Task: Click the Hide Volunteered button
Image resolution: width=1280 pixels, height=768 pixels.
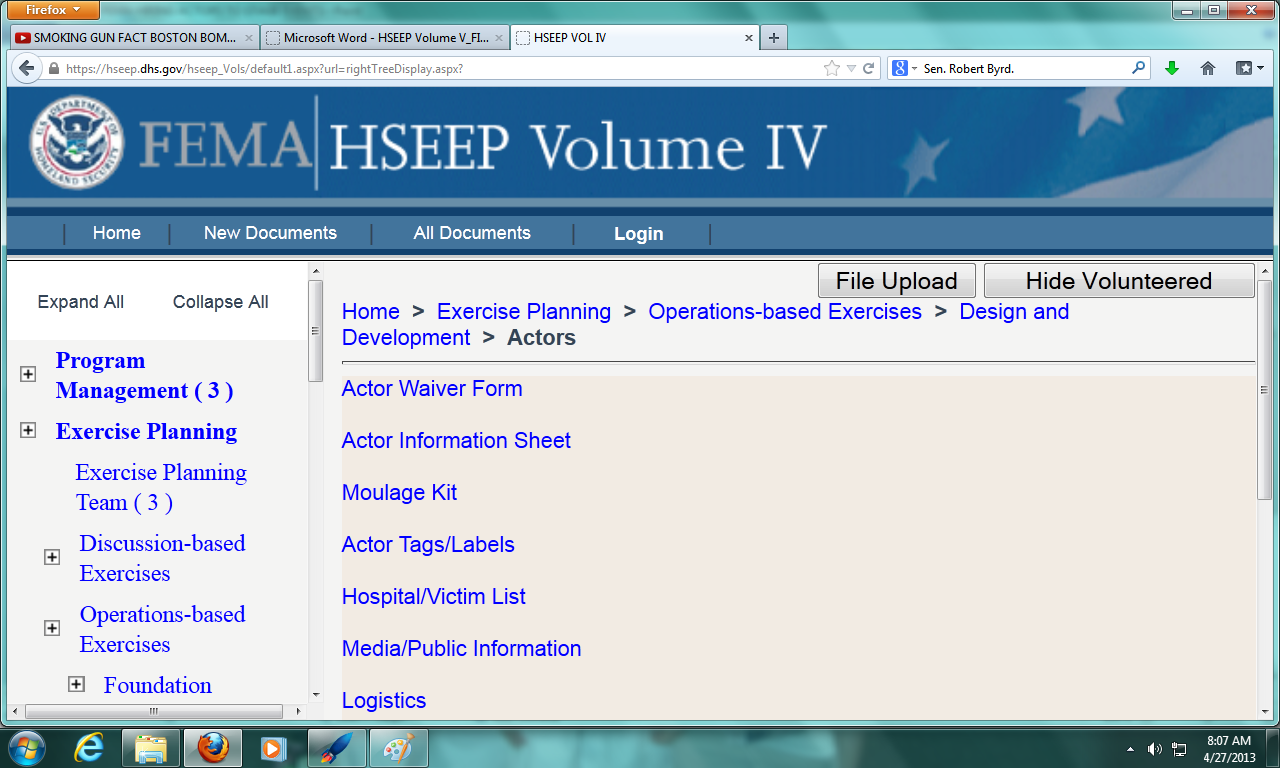Action: (1119, 281)
